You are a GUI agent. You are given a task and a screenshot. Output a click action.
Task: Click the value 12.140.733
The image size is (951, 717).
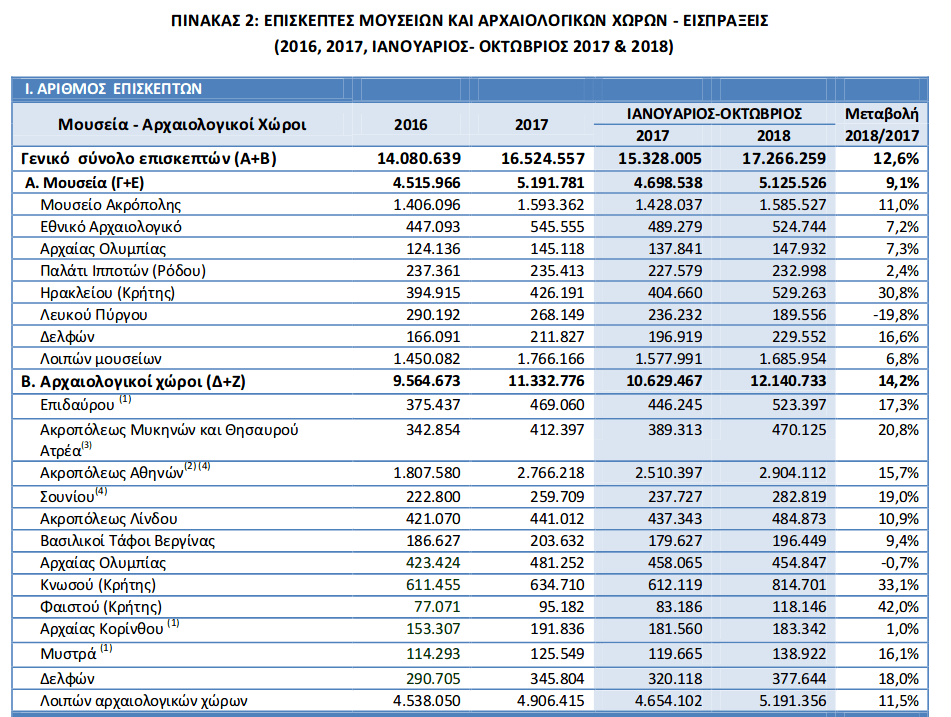(788, 382)
